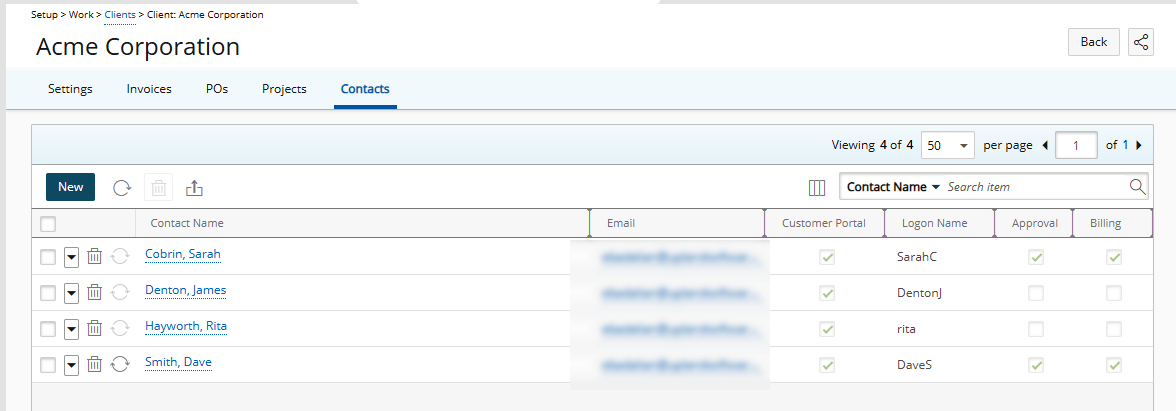Toggle Customer Portal checkbox for DaveS

tap(826, 365)
